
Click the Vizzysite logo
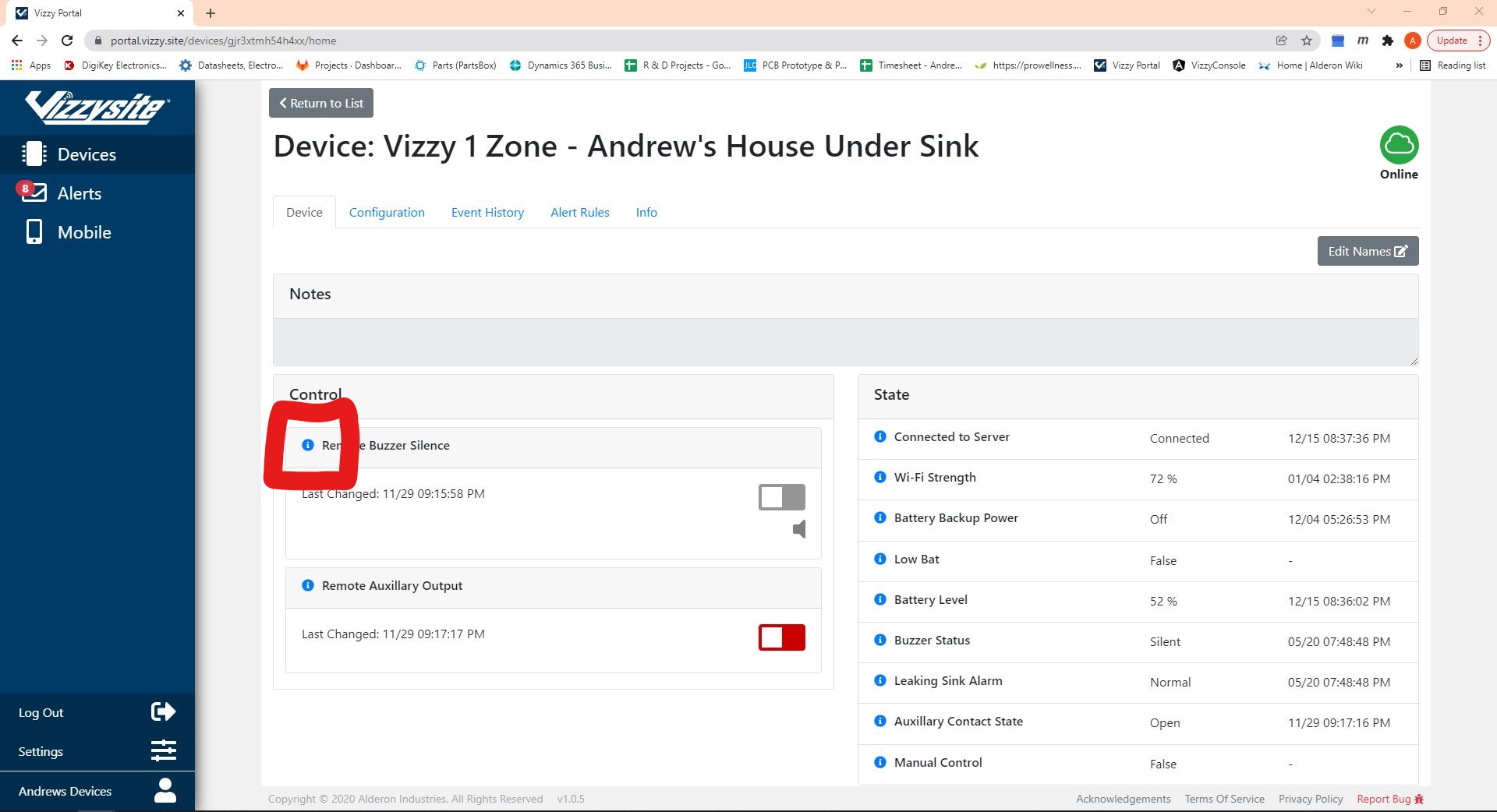tap(97, 107)
